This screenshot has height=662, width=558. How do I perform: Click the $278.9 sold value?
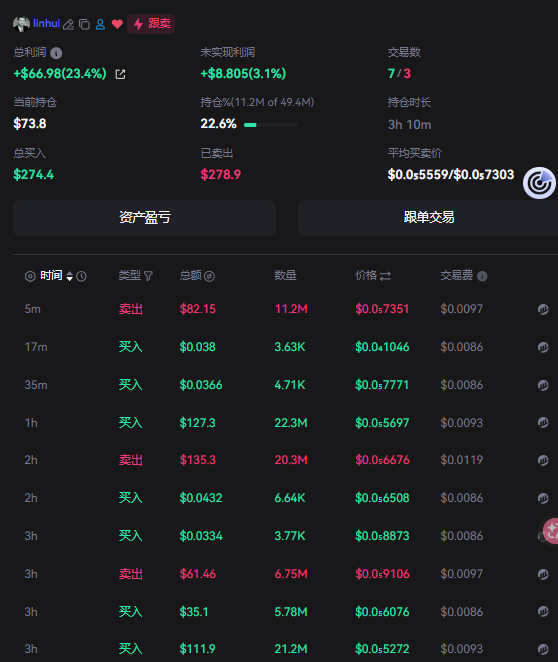click(221, 174)
